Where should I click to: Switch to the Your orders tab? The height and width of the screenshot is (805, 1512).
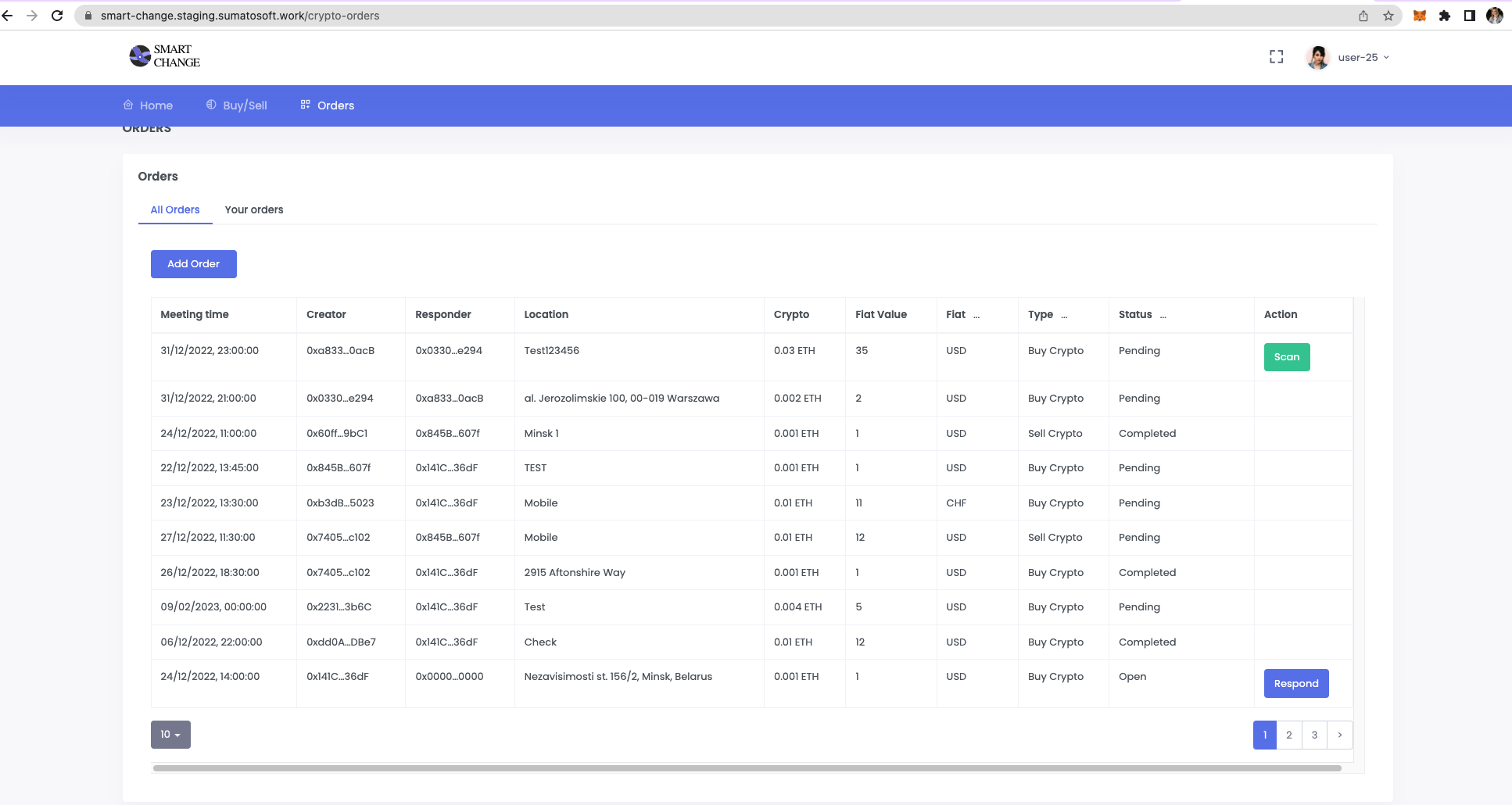[x=253, y=209]
